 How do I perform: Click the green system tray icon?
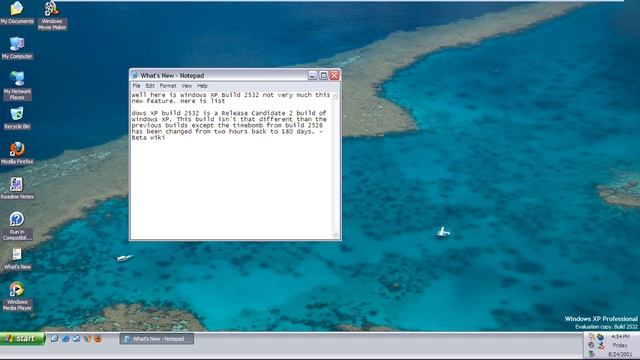click(591, 354)
